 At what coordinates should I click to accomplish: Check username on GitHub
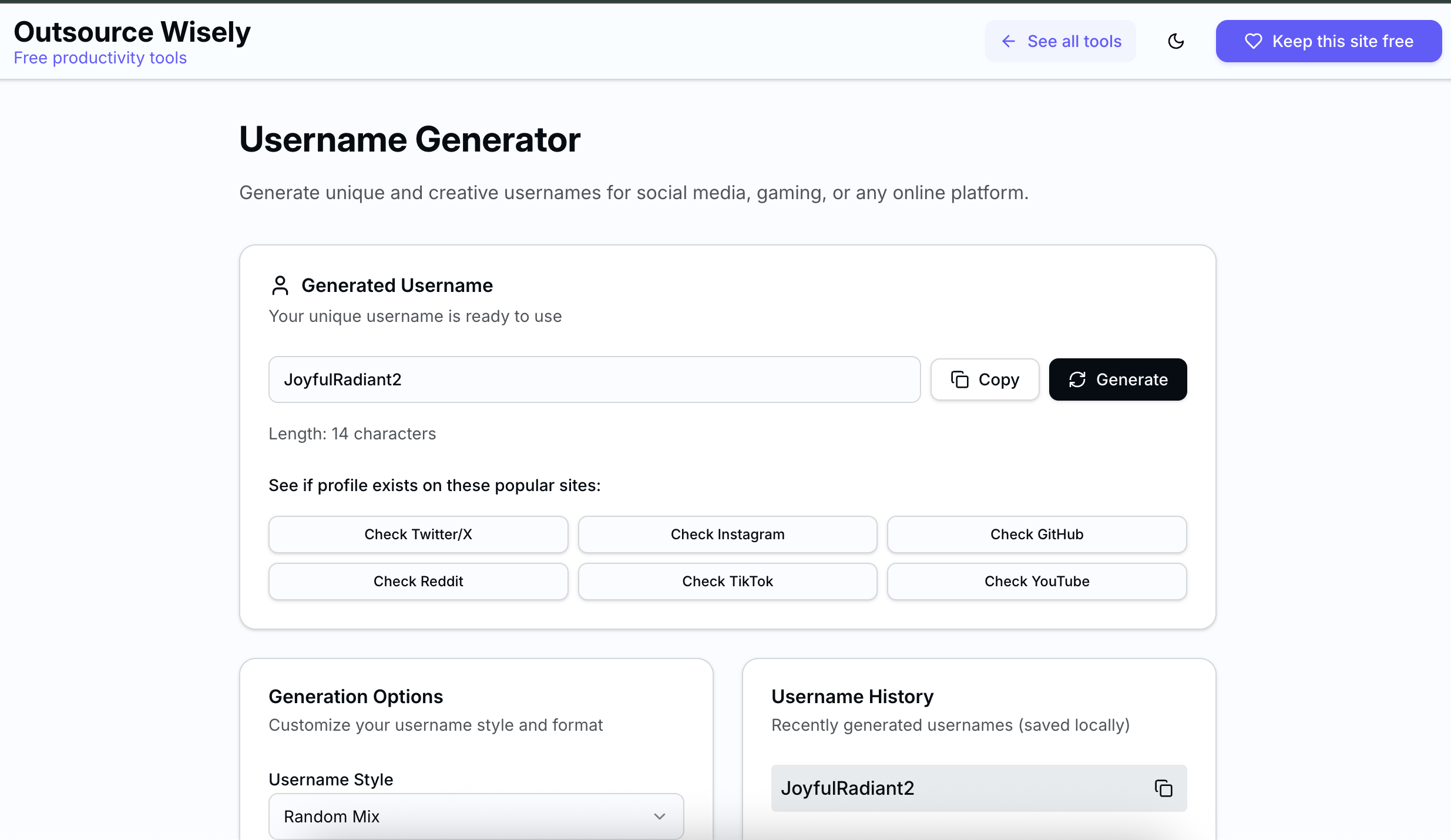coord(1037,535)
